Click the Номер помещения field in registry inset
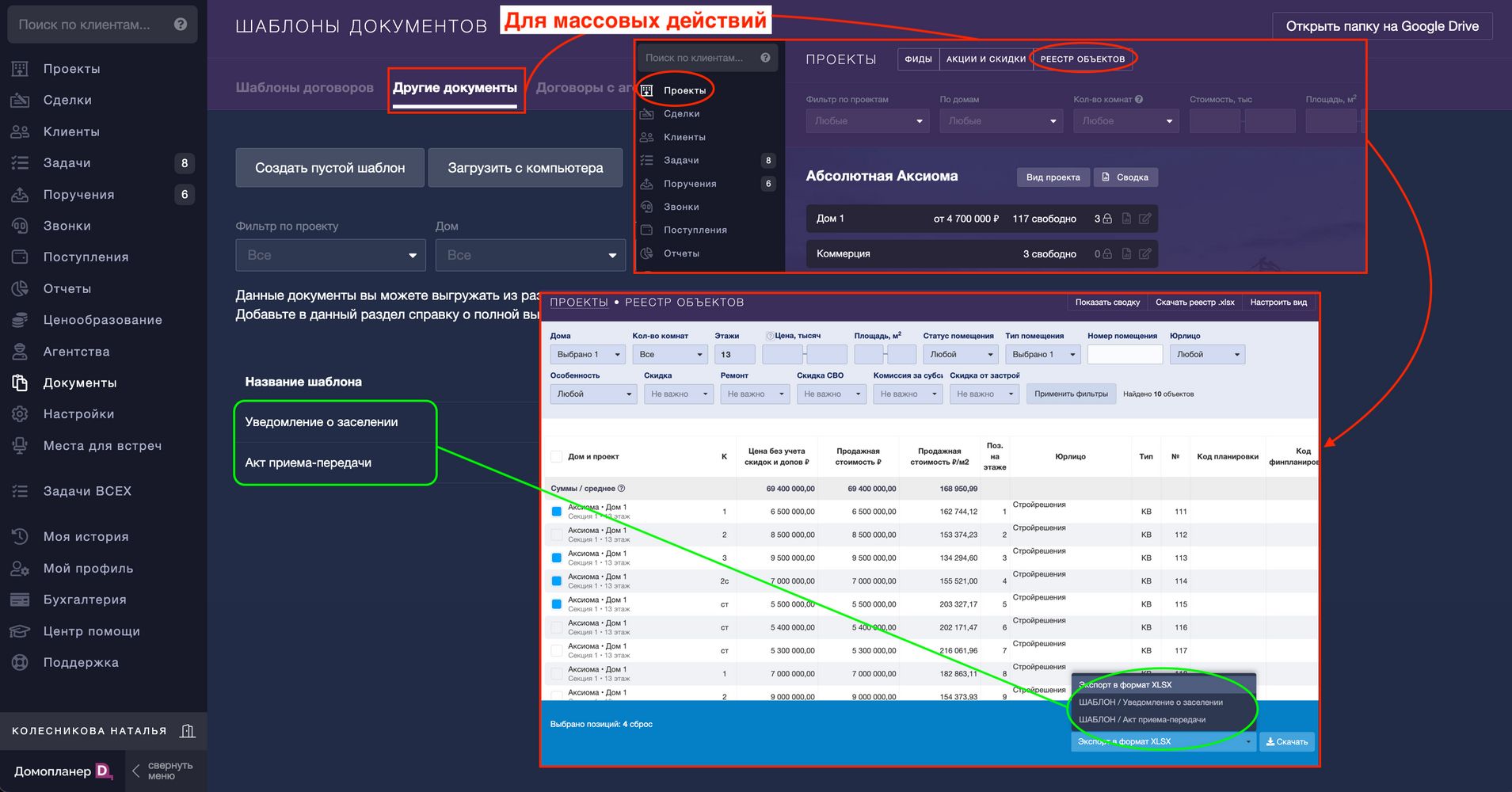Image resolution: width=1512 pixels, height=792 pixels. tap(1125, 355)
